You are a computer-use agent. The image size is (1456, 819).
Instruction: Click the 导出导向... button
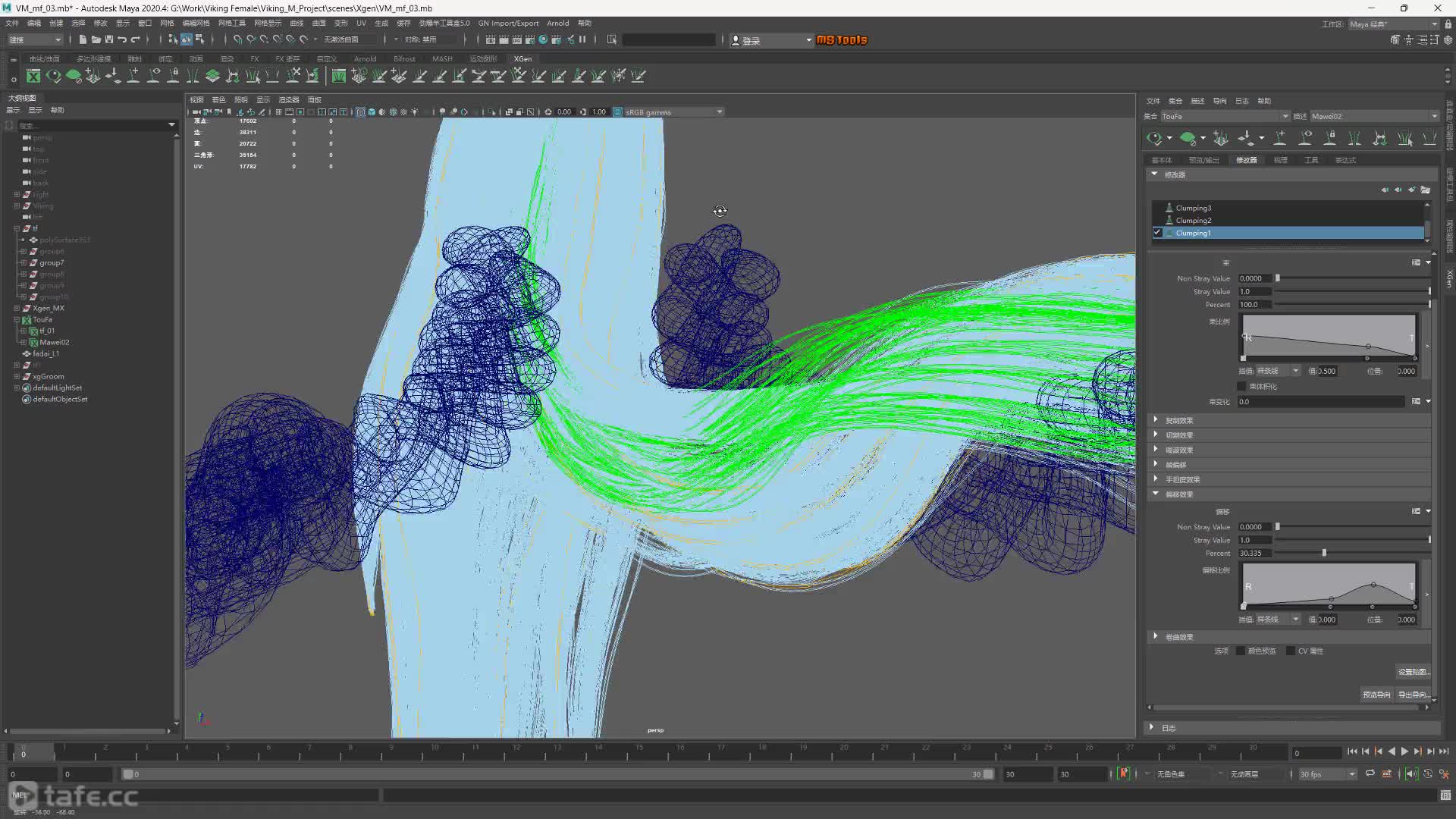(x=1414, y=694)
